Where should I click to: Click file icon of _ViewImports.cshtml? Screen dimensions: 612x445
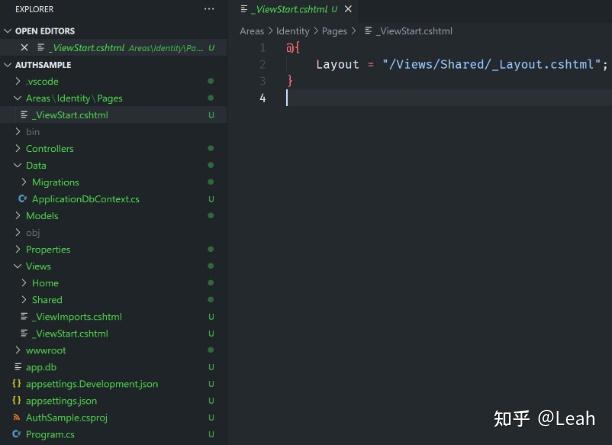coord(24,316)
